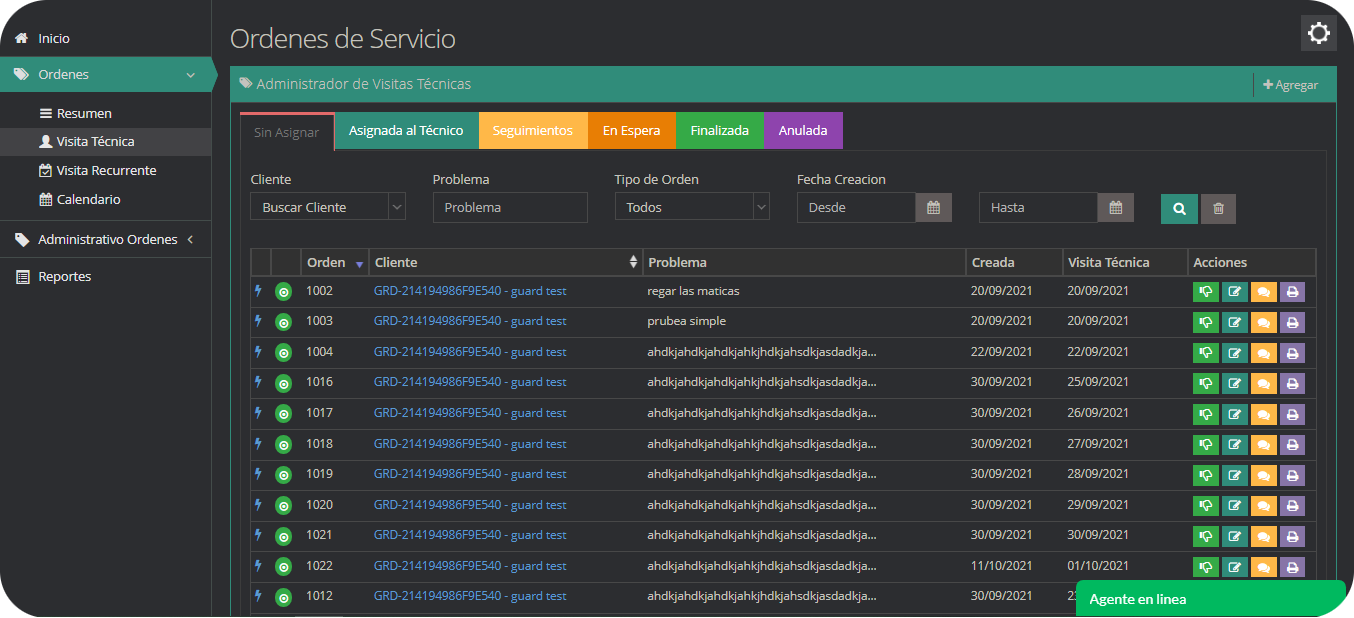Clear filters using the trash can button

point(1218,208)
